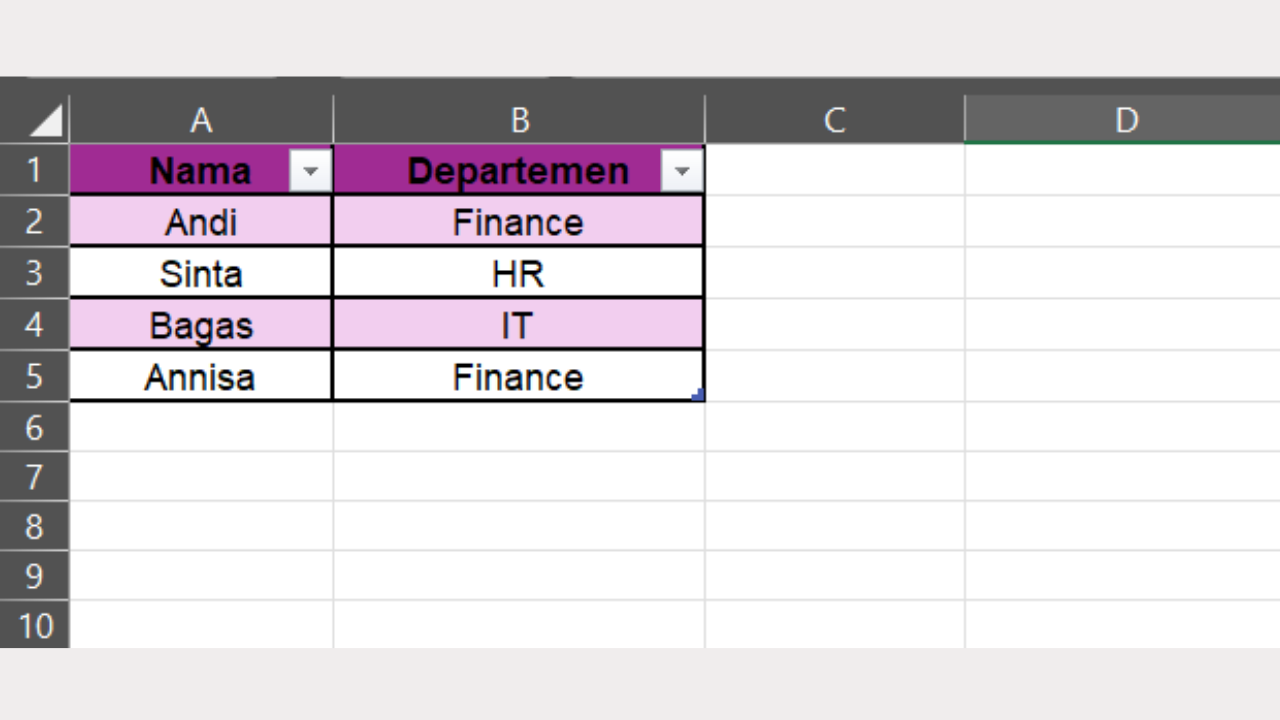Select the cell containing Sinta
Screen dimensions: 1280x720
[200, 273]
